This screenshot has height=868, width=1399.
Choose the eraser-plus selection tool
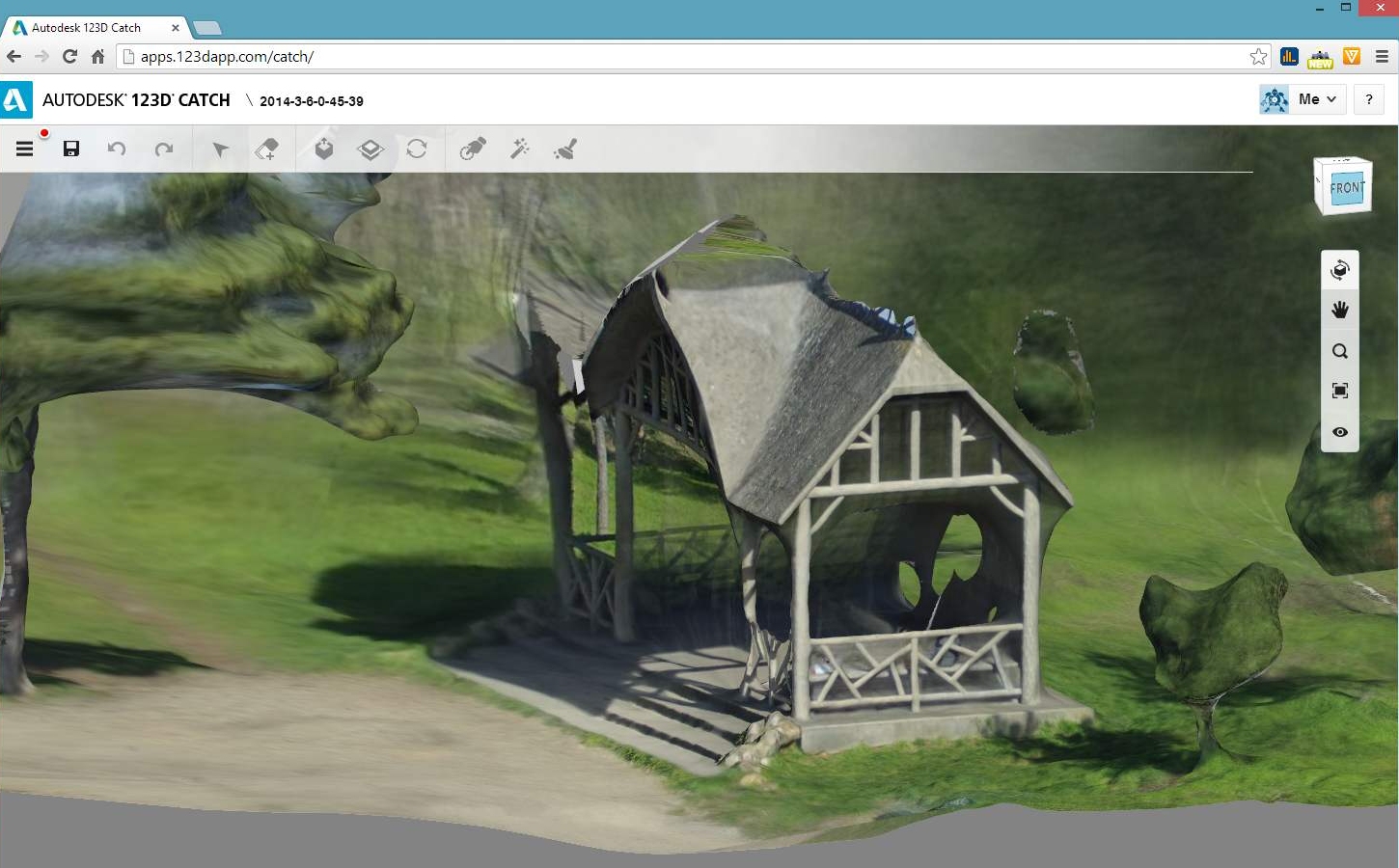266,149
